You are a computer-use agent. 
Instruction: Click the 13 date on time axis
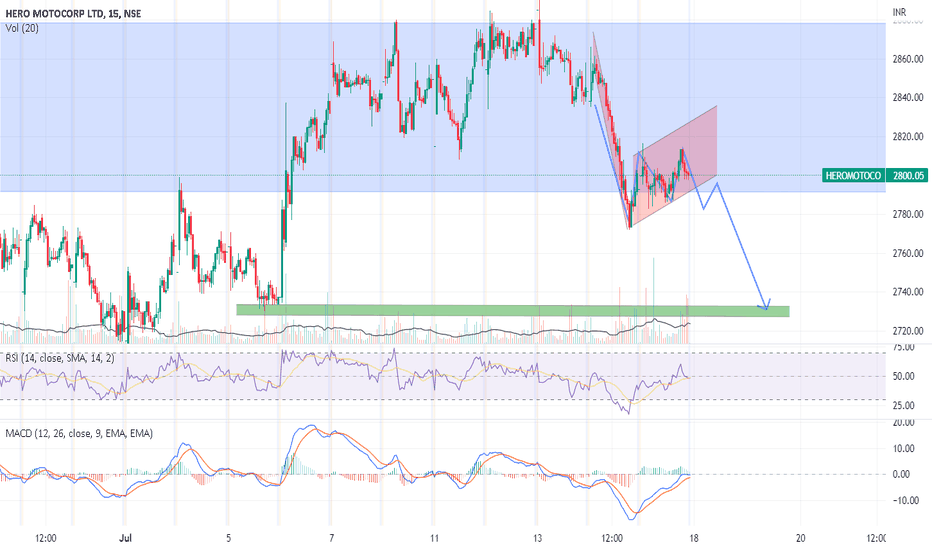click(x=537, y=538)
